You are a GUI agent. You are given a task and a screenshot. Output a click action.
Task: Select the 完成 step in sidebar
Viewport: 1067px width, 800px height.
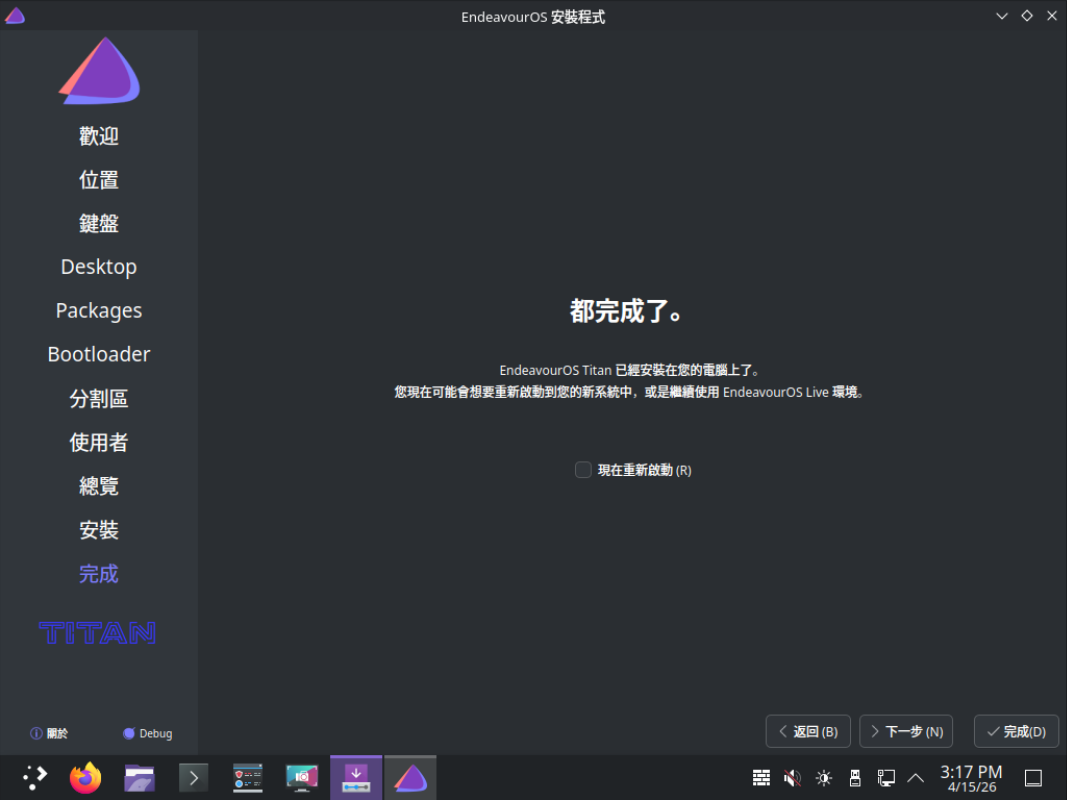coord(99,574)
